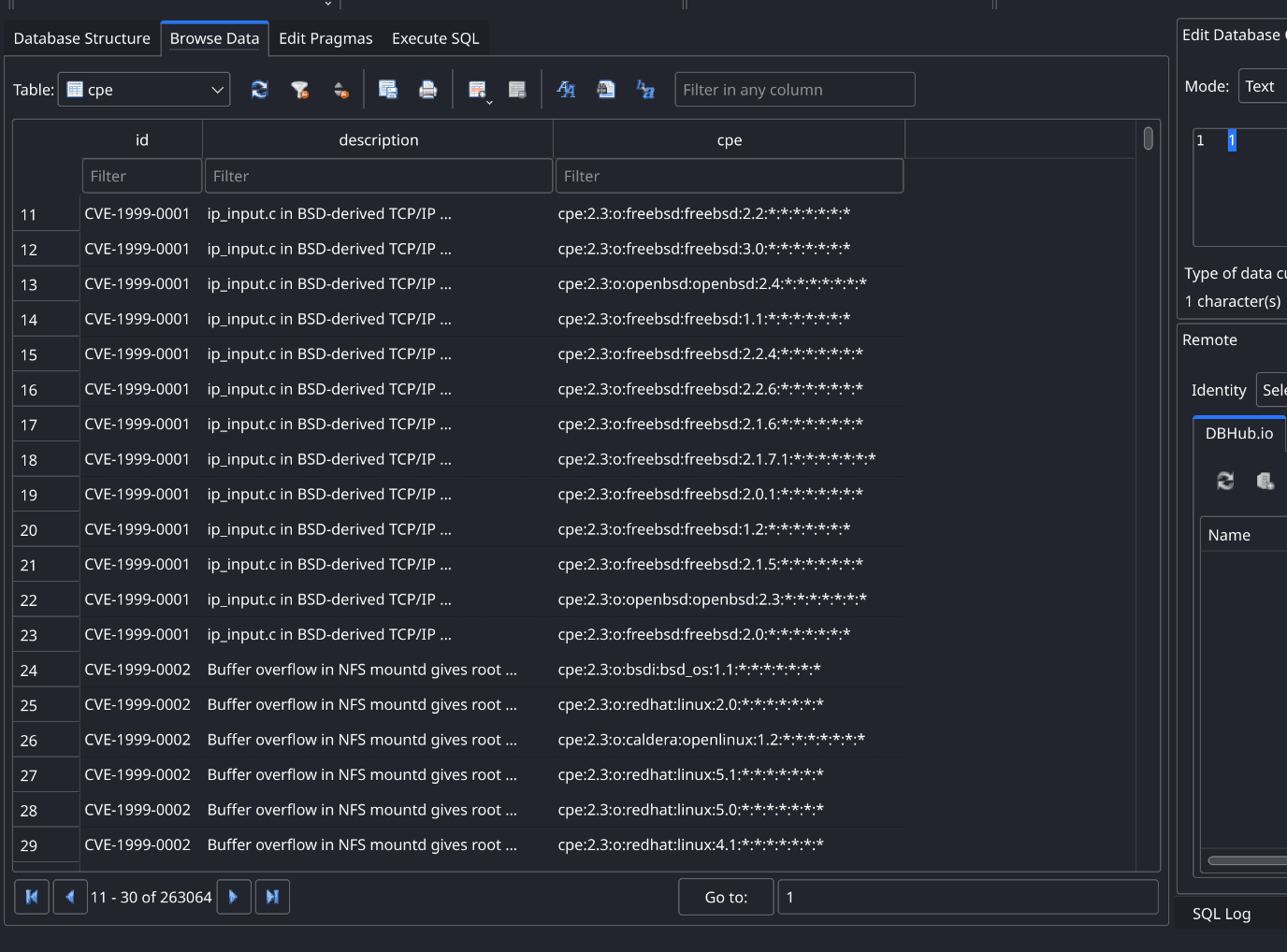The height and width of the screenshot is (952, 1287).
Task: Go to the next page of records
Action: [234, 897]
